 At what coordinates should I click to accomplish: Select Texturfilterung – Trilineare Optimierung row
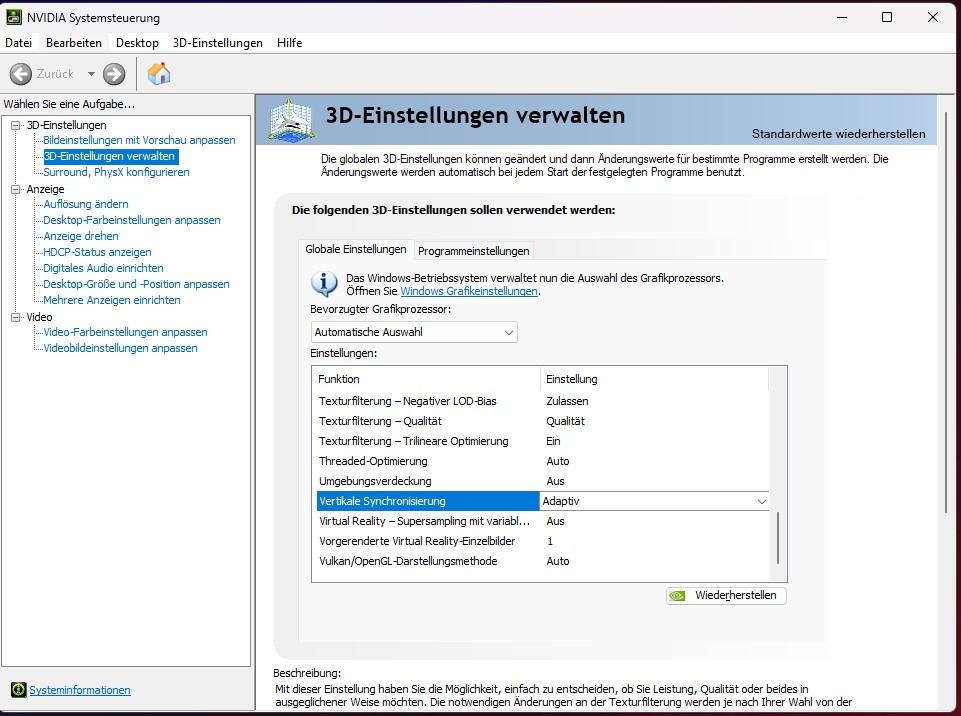(x=542, y=441)
